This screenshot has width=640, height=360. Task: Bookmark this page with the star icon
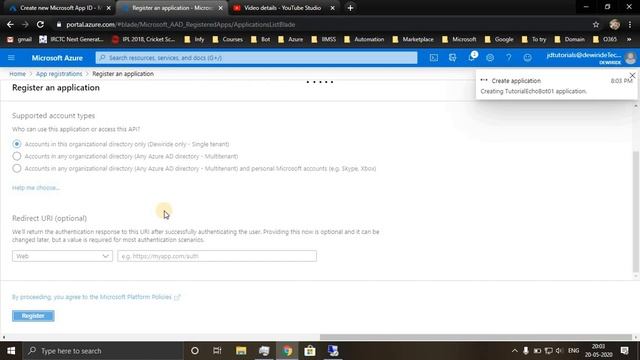tap(596, 24)
